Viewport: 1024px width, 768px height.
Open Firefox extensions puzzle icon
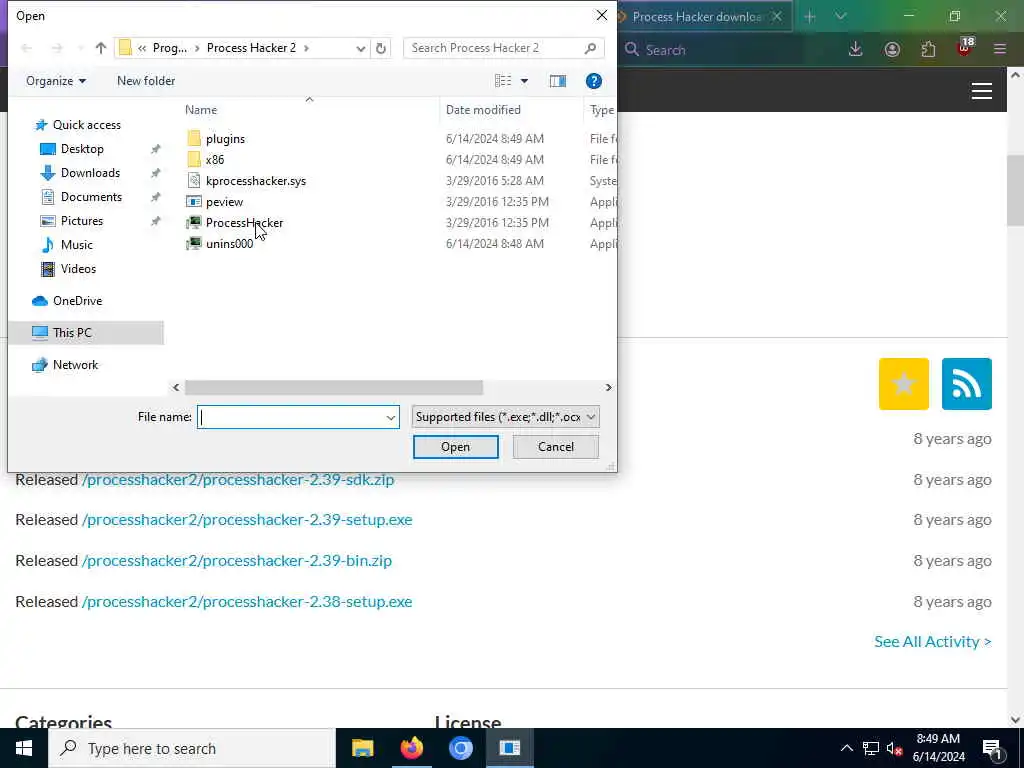[928, 49]
